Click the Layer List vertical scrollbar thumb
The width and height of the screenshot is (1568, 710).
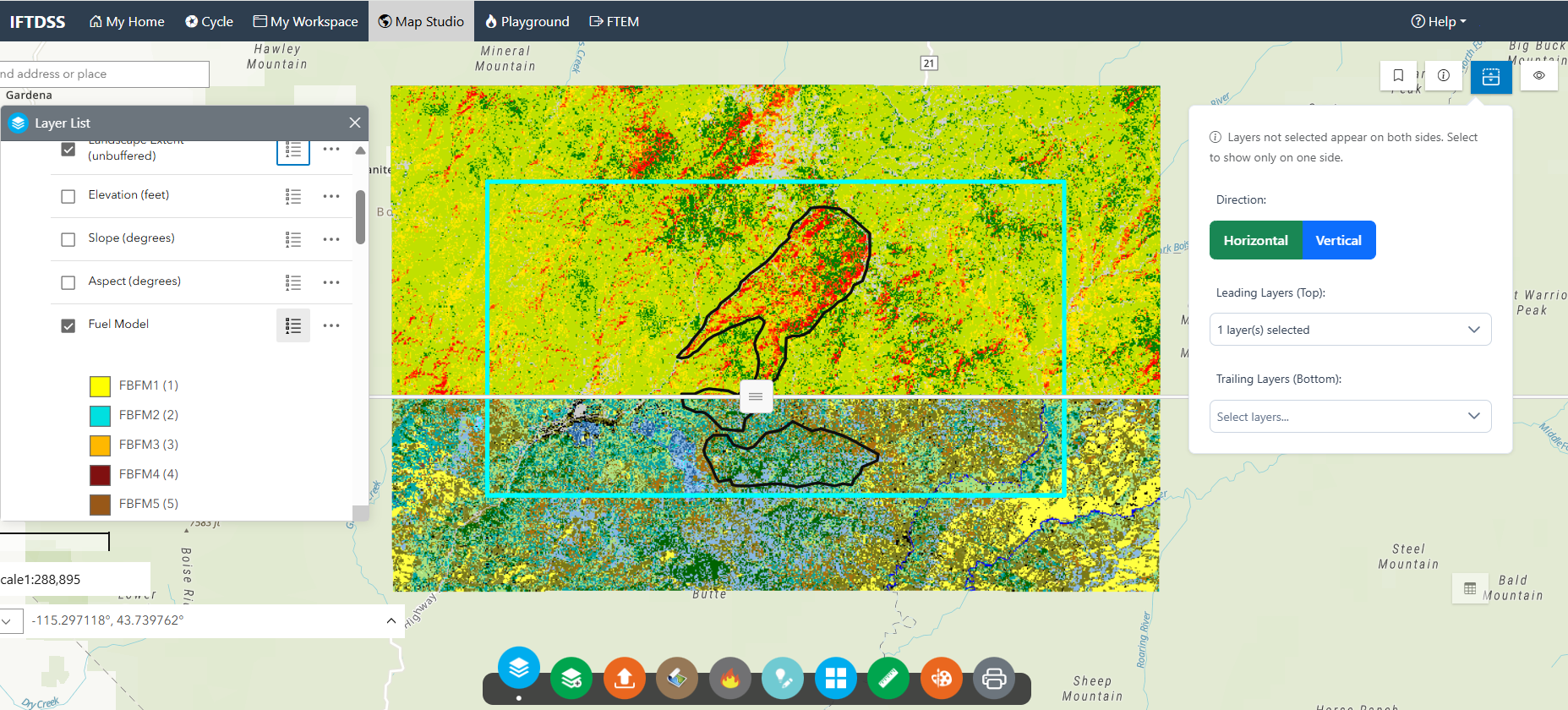361,217
